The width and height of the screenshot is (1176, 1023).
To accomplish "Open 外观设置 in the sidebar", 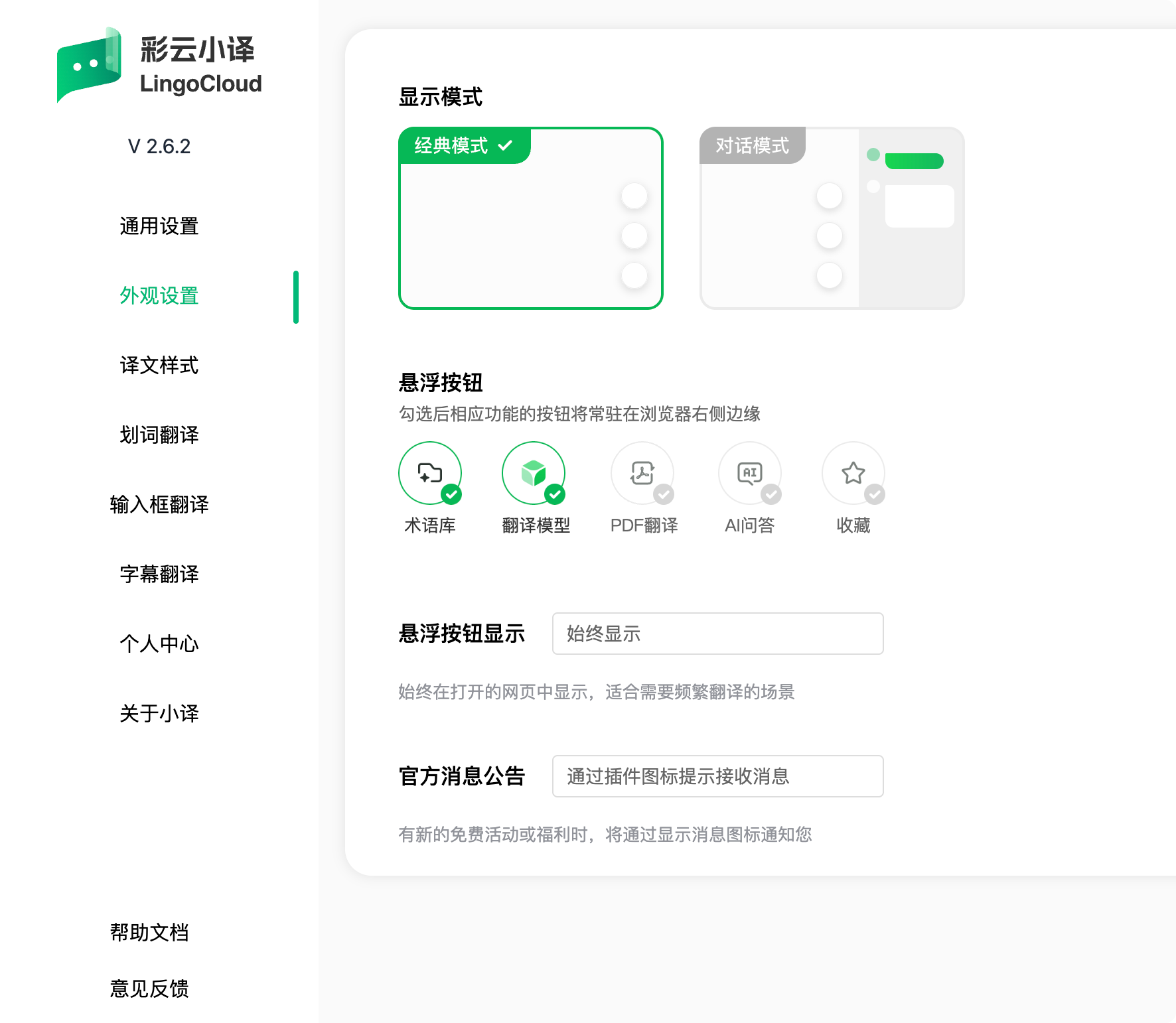I will point(159,296).
